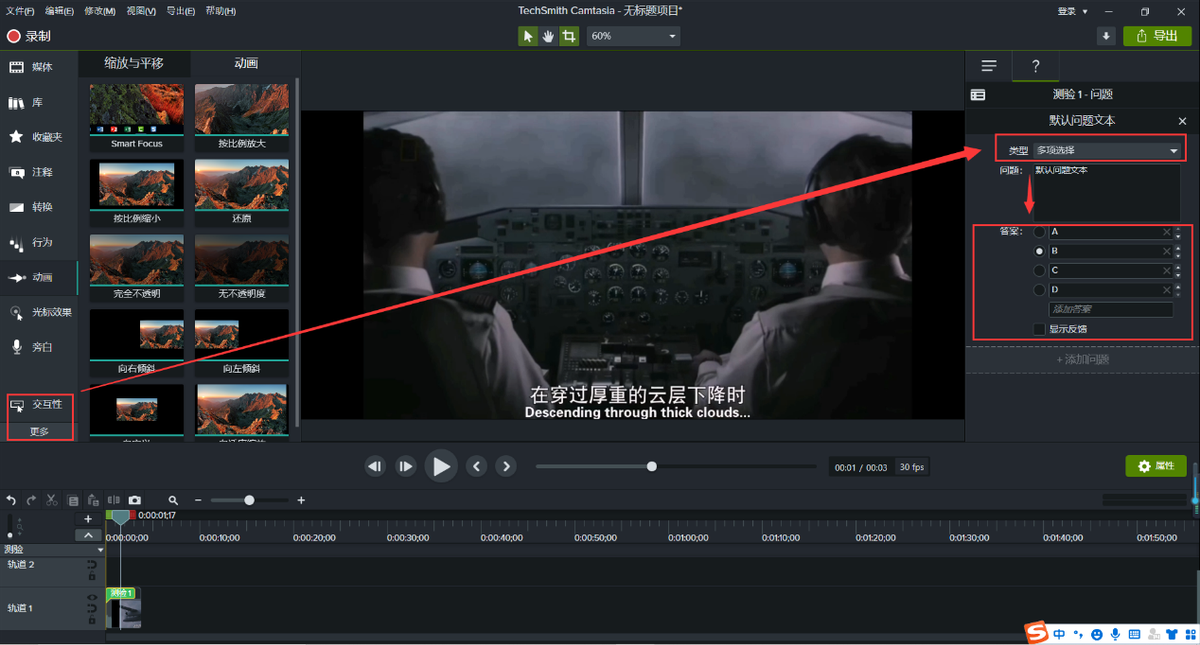Image resolution: width=1200 pixels, height=645 pixels.
Task: Open the download arrow button near export
Action: [x=1106, y=36]
